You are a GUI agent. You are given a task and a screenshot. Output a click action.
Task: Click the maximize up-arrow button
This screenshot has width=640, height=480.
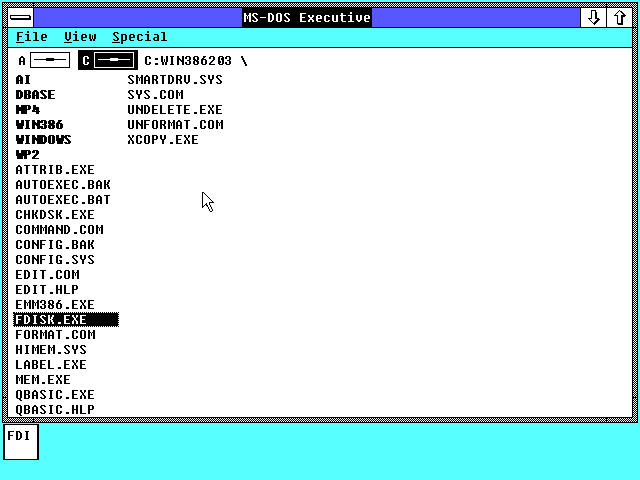pyautogui.click(x=620, y=18)
